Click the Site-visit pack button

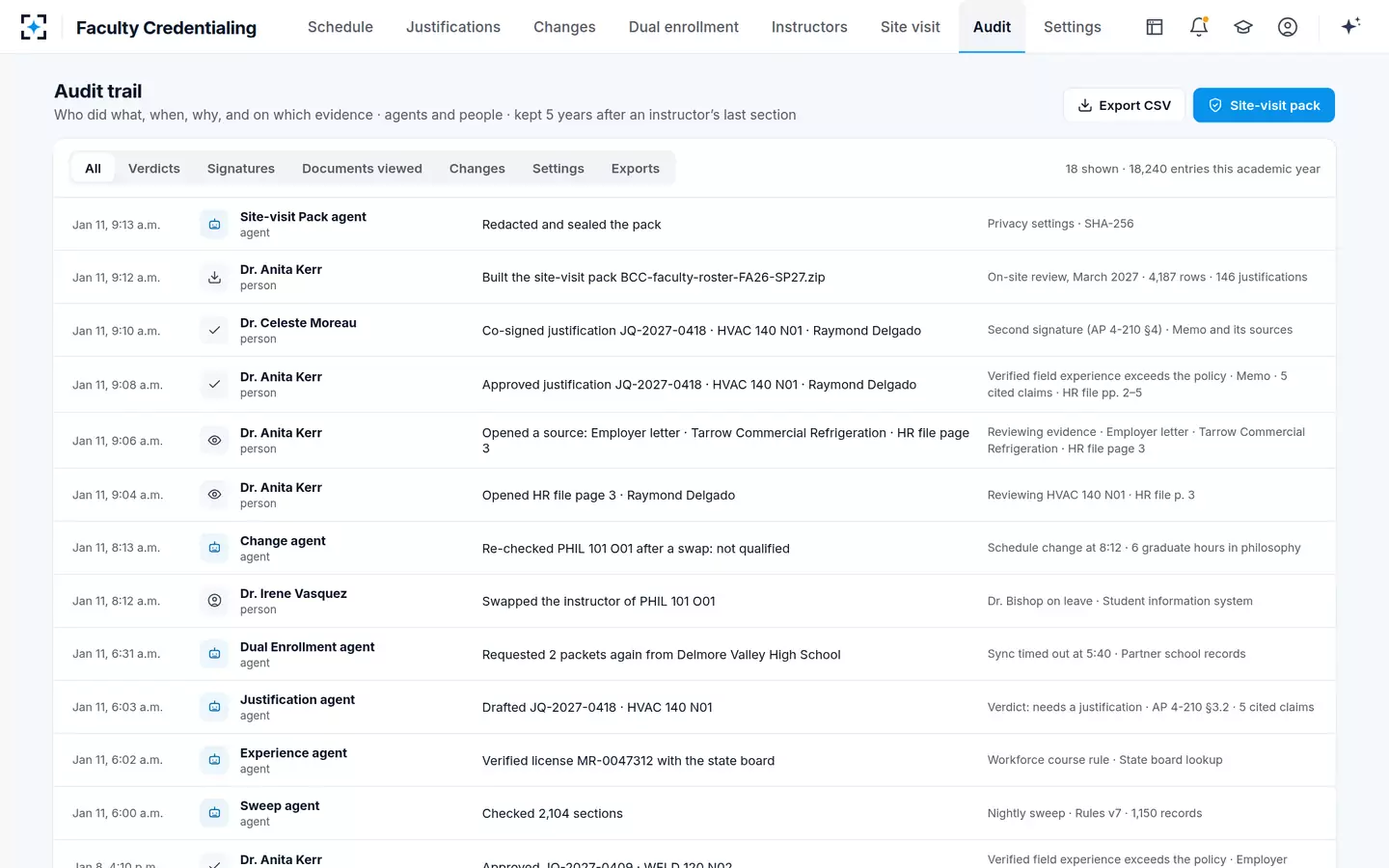click(1264, 105)
